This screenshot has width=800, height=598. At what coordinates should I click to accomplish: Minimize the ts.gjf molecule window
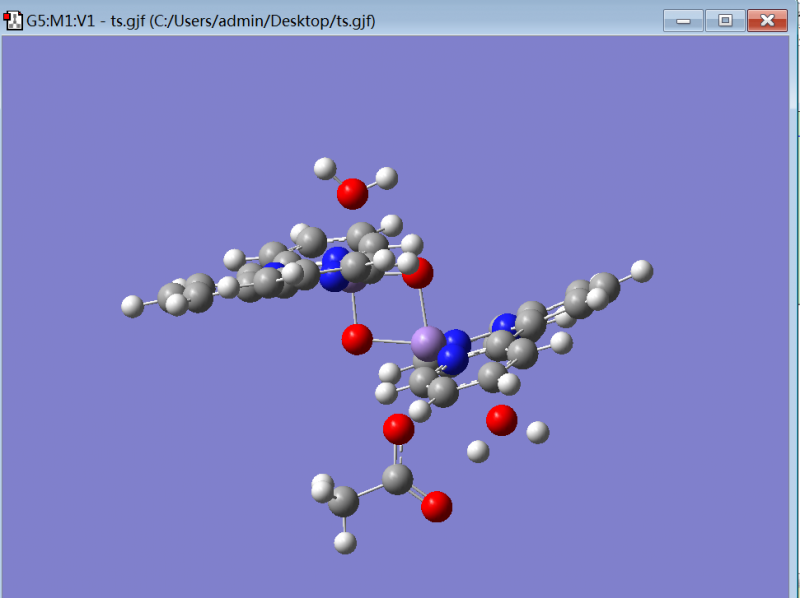click(x=683, y=21)
